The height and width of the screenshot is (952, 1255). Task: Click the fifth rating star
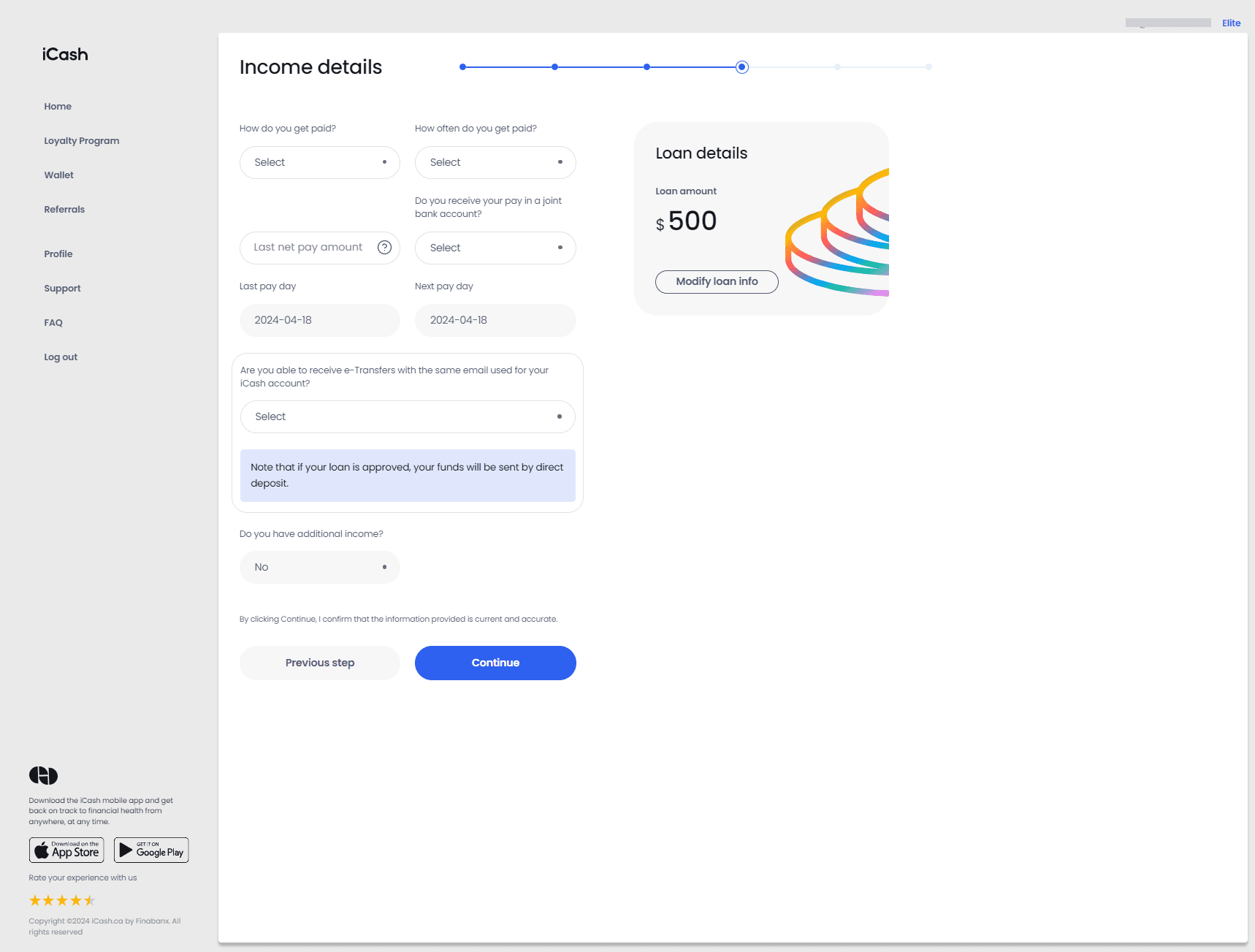pos(91,900)
